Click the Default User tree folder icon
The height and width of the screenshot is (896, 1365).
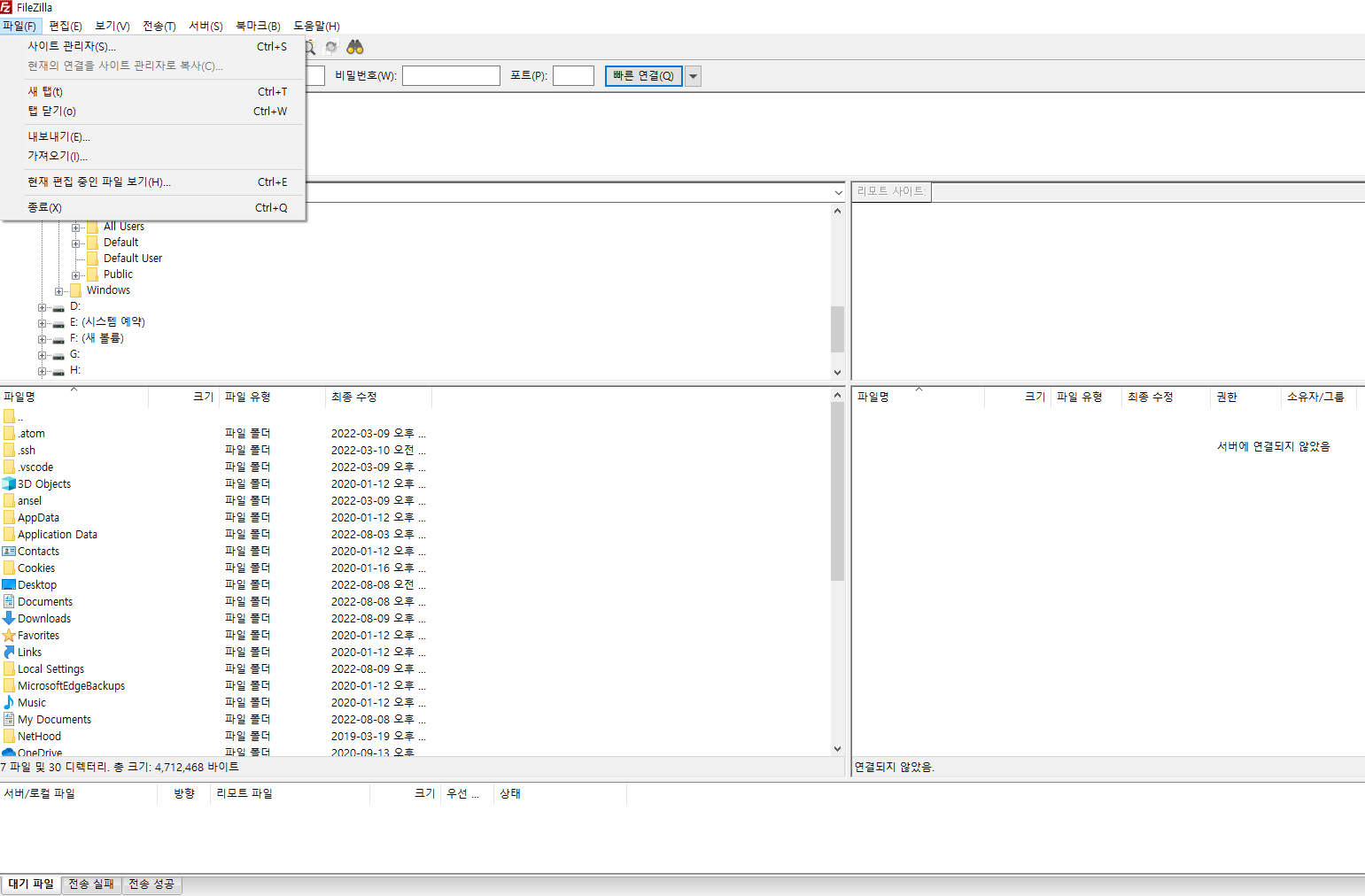tap(92, 259)
